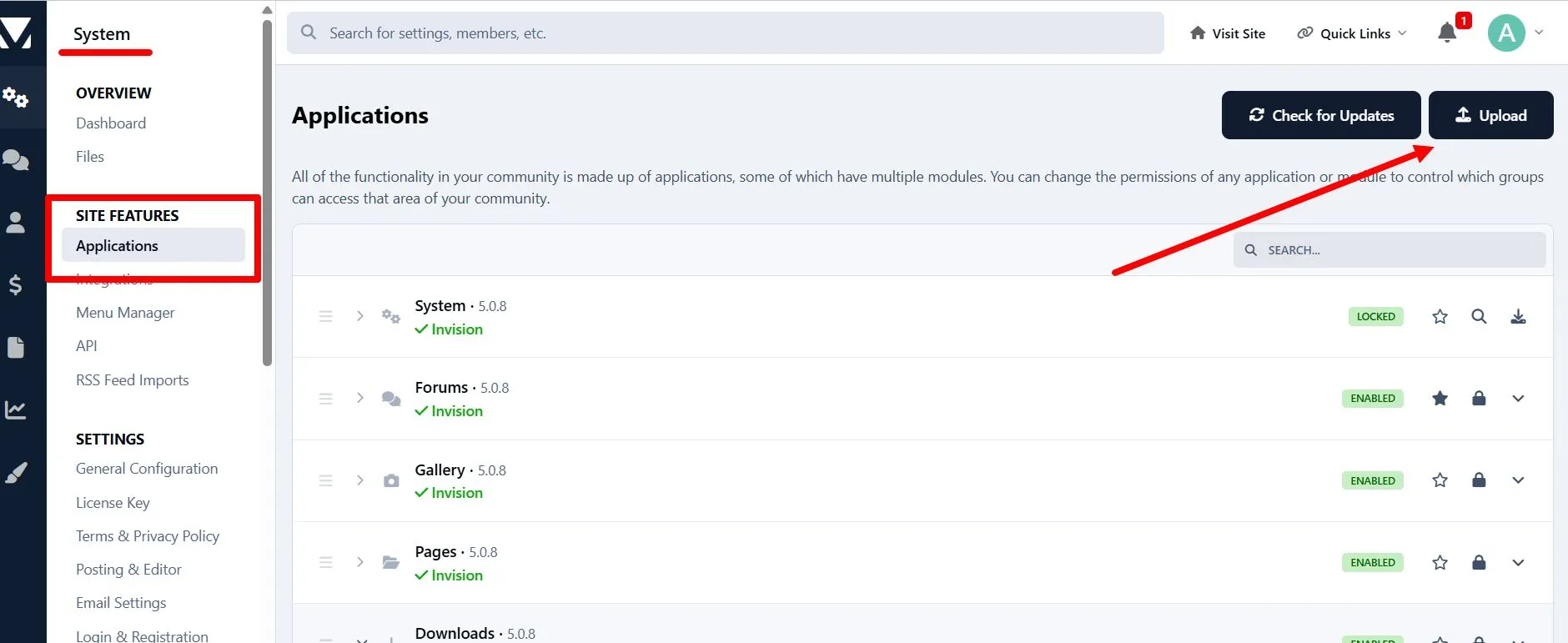Open the Customization paintbrush sidebar icon

pyautogui.click(x=16, y=472)
